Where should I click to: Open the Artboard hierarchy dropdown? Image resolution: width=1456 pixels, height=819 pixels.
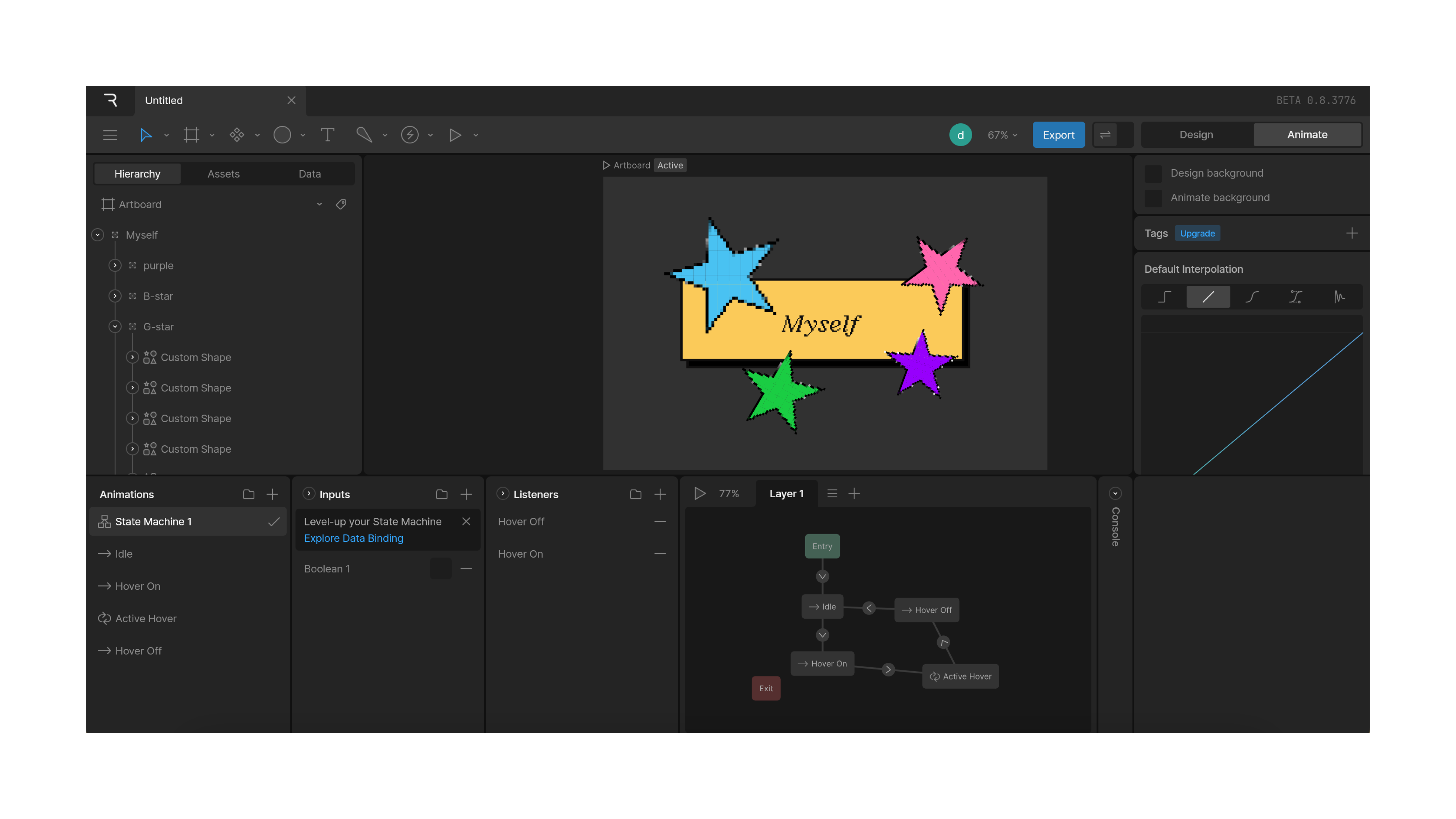[x=319, y=204]
